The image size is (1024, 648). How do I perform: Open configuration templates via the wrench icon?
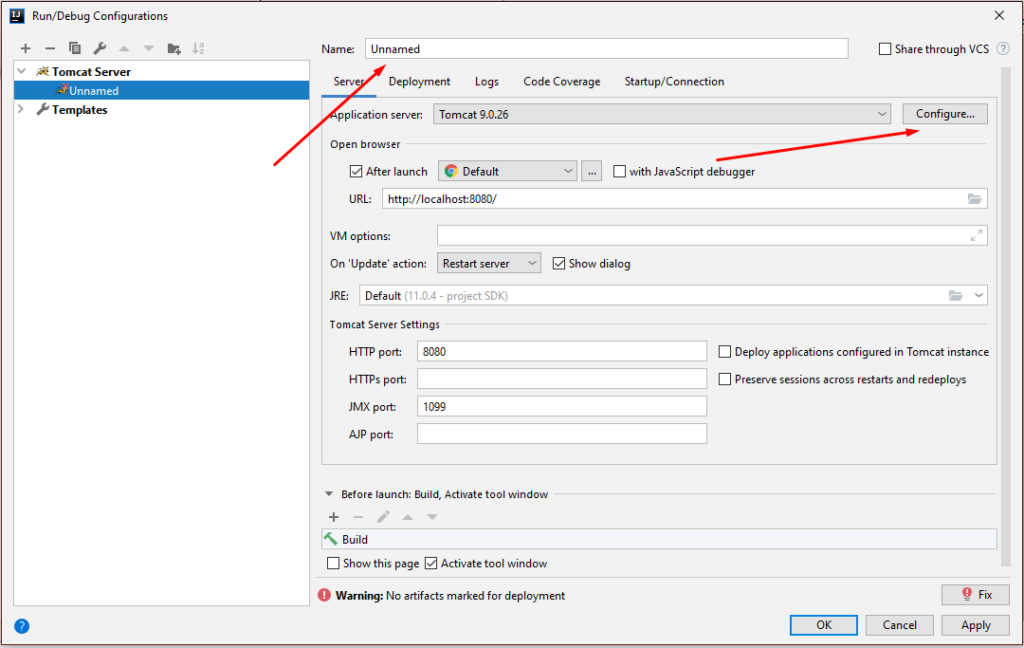click(100, 48)
